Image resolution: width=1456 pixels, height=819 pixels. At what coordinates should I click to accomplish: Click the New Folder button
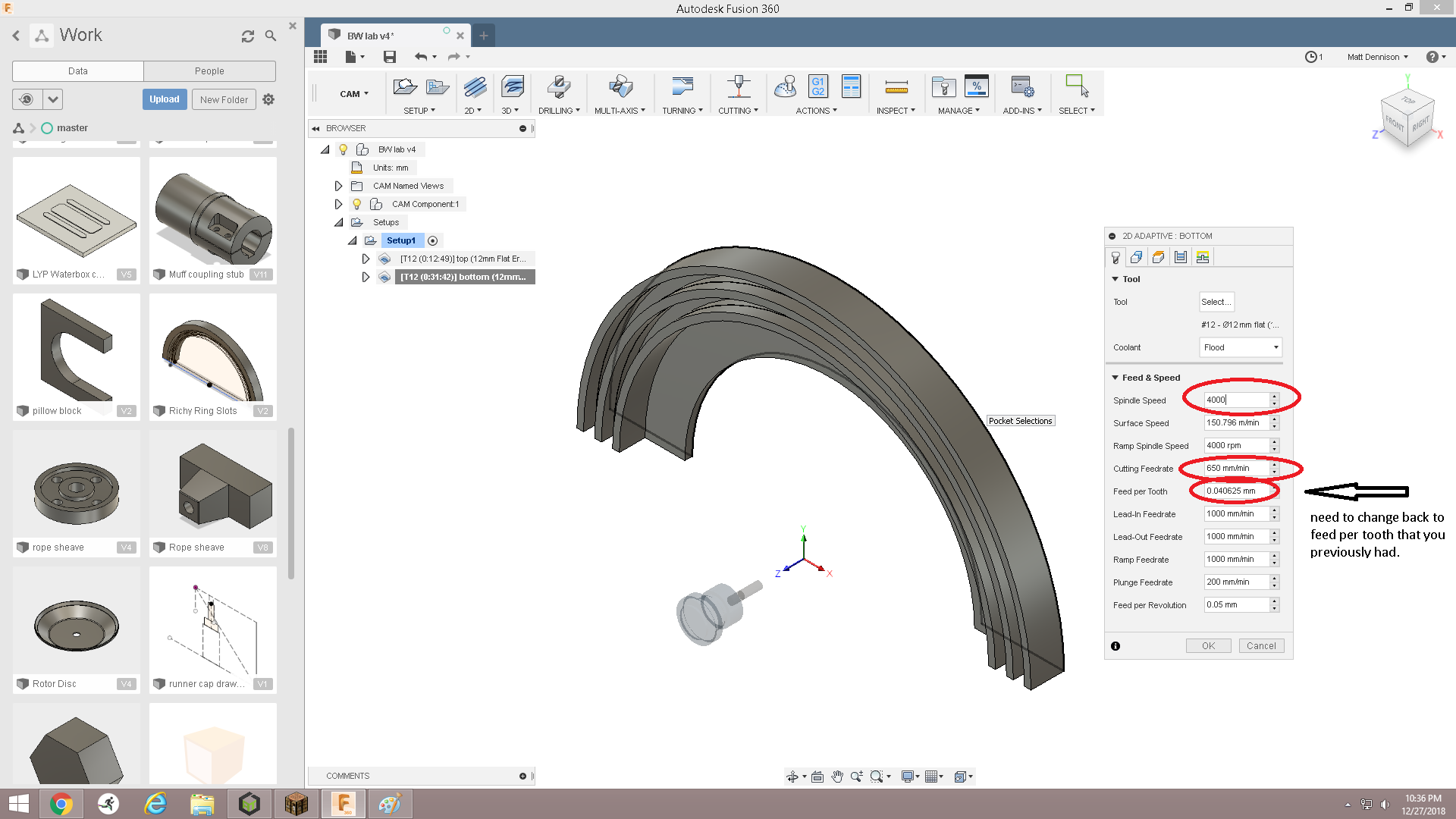224,99
